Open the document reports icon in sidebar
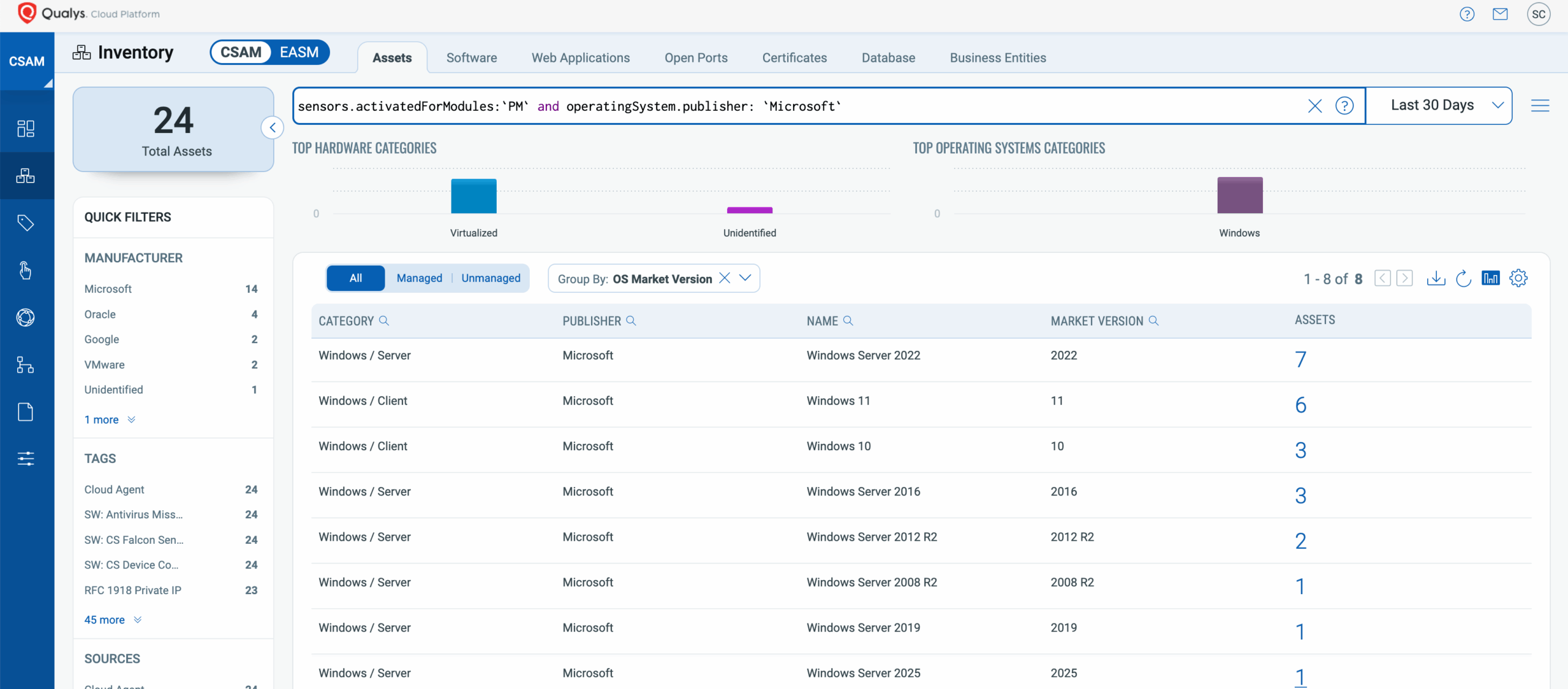Viewport: 1568px width, 689px height. pyautogui.click(x=26, y=412)
